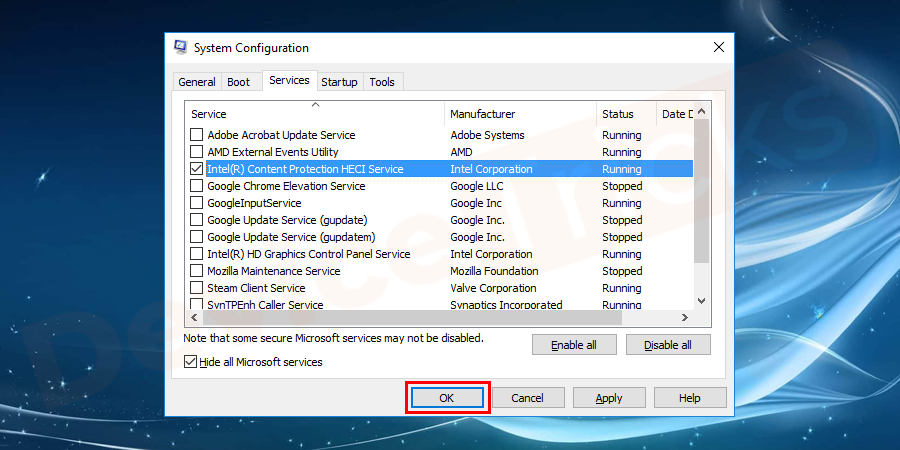
Task: Check Mozilla Maintenance Service checkbox
Action: (197, 271)
